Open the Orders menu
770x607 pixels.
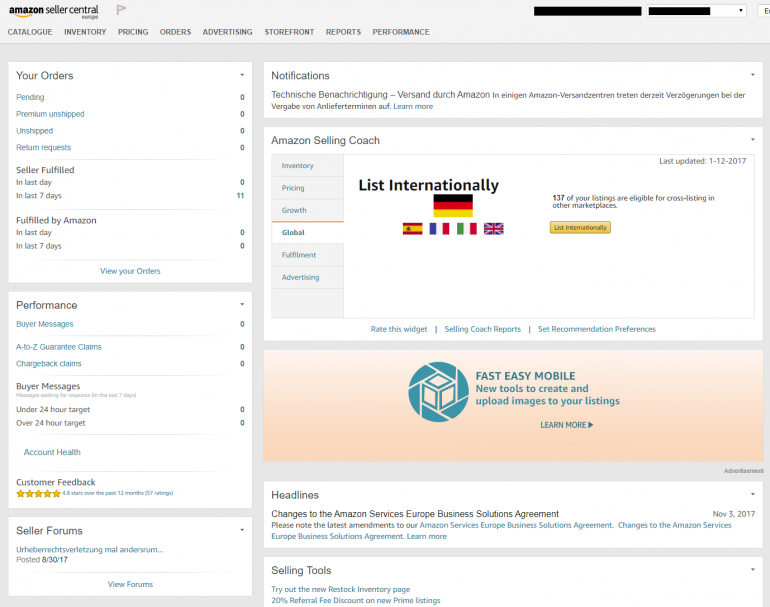[x=175, y=32]
